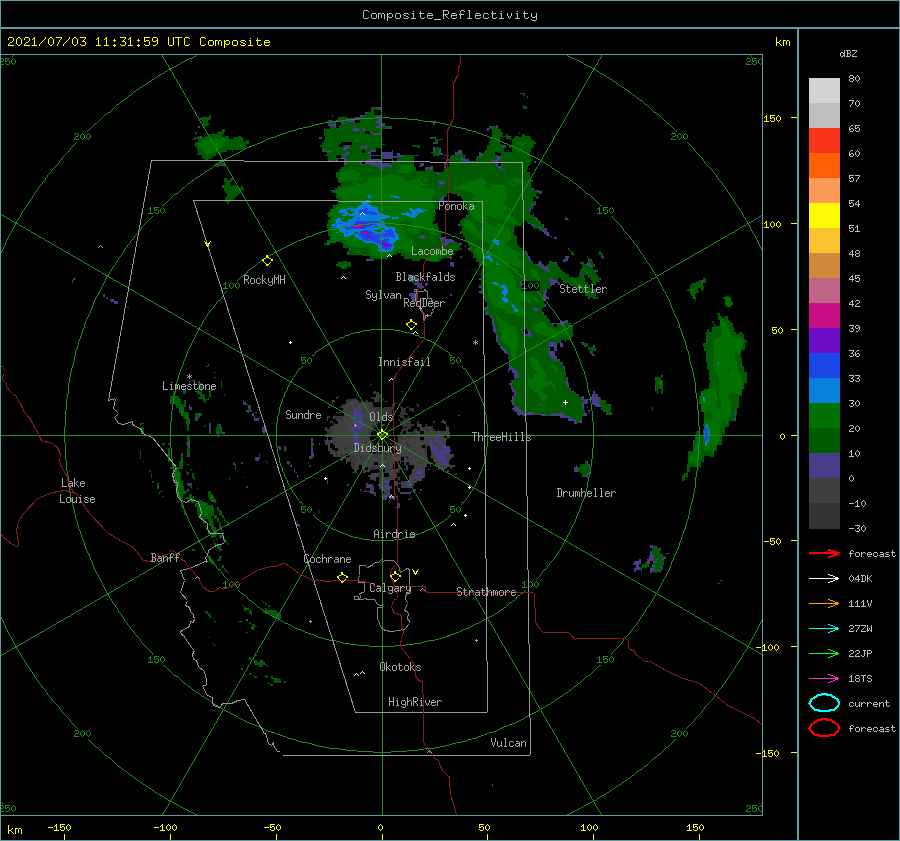Click the Sundre town label
This screenshot has height=841, width=900.
(303, 414)
